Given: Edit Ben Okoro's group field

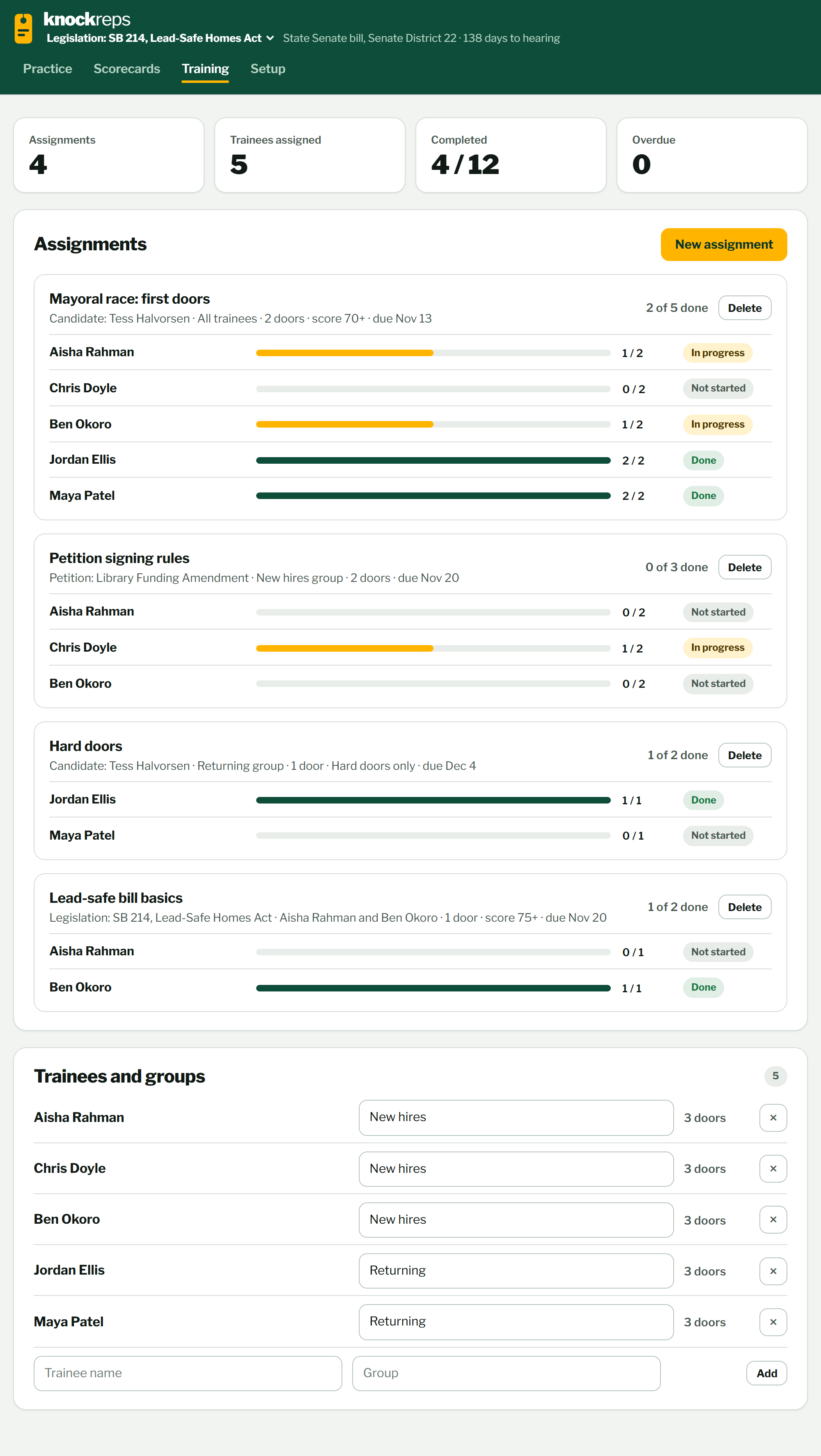Looking at the screenshot, I should coord(516,1220).
